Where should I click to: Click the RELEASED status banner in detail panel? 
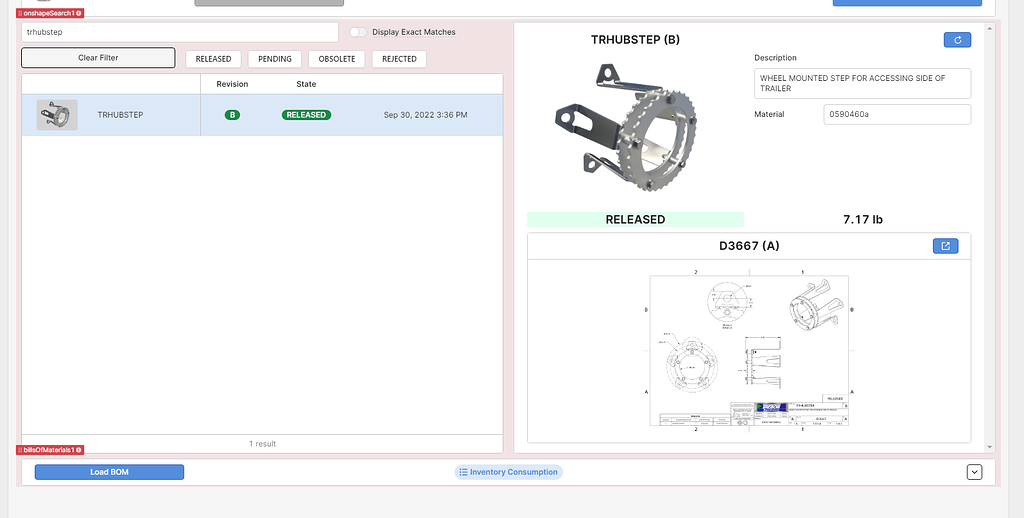(x=635, y=219)
